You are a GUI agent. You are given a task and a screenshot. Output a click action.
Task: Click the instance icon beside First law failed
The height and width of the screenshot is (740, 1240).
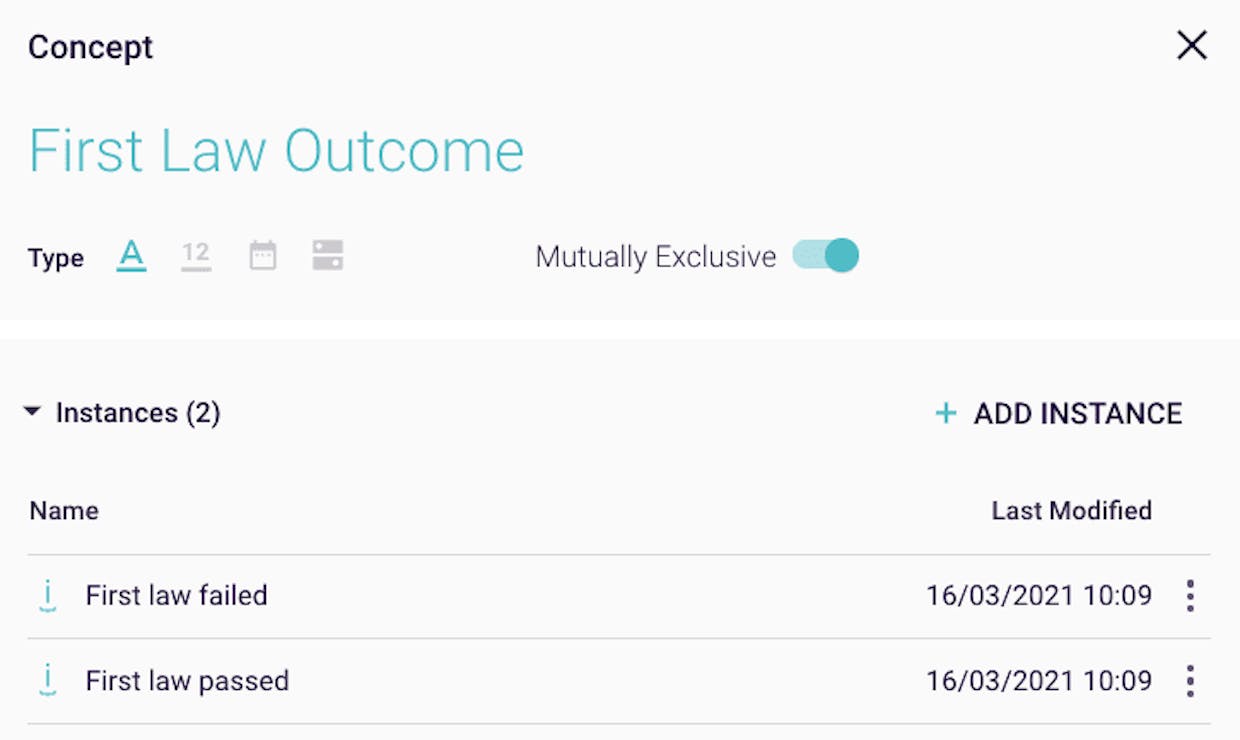coord(46,597)
